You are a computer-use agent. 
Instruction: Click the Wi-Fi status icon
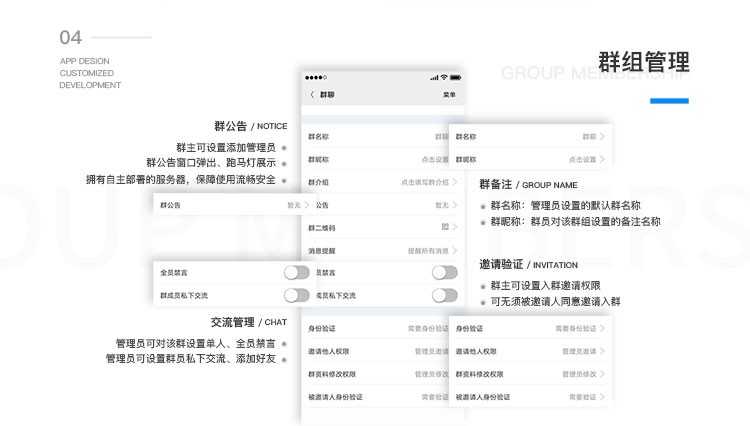pos(444,77)
